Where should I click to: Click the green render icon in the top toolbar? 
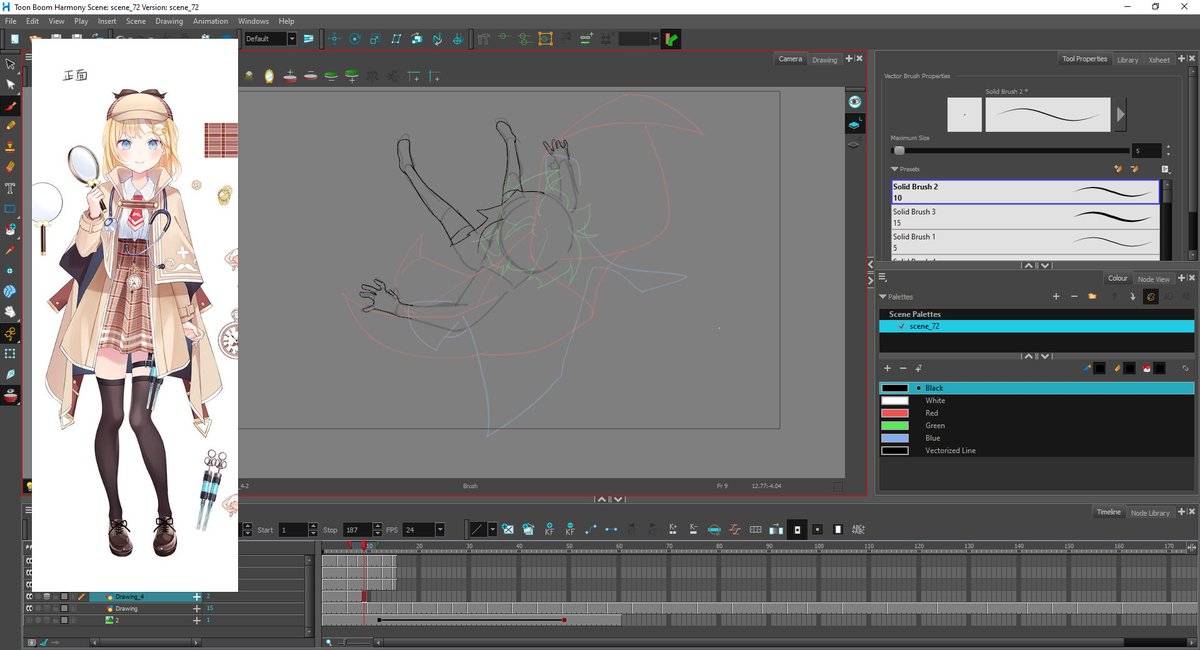pos(670,39)
